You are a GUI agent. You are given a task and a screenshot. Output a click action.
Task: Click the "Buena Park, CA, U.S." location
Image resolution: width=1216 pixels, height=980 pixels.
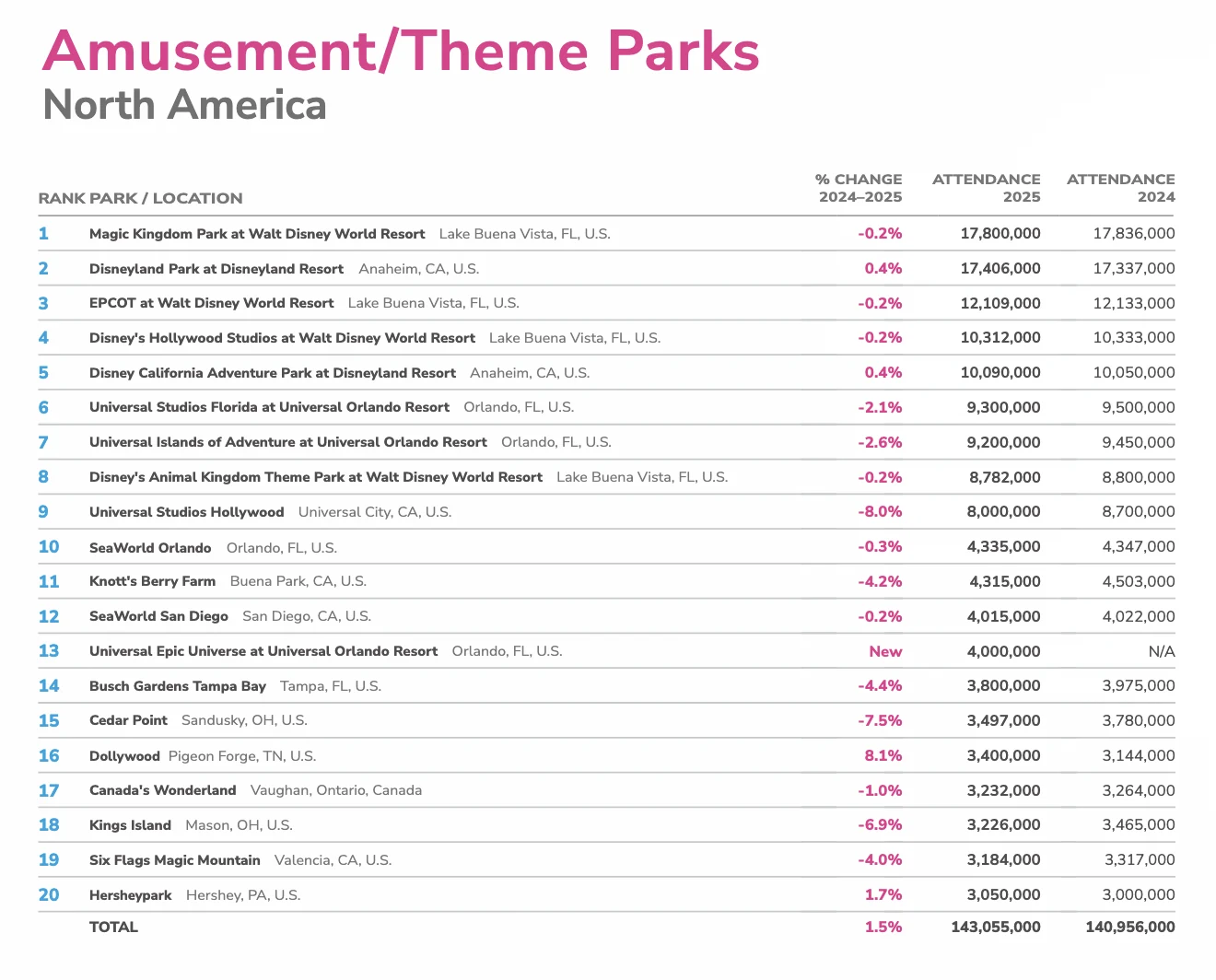tap(298, 581)
